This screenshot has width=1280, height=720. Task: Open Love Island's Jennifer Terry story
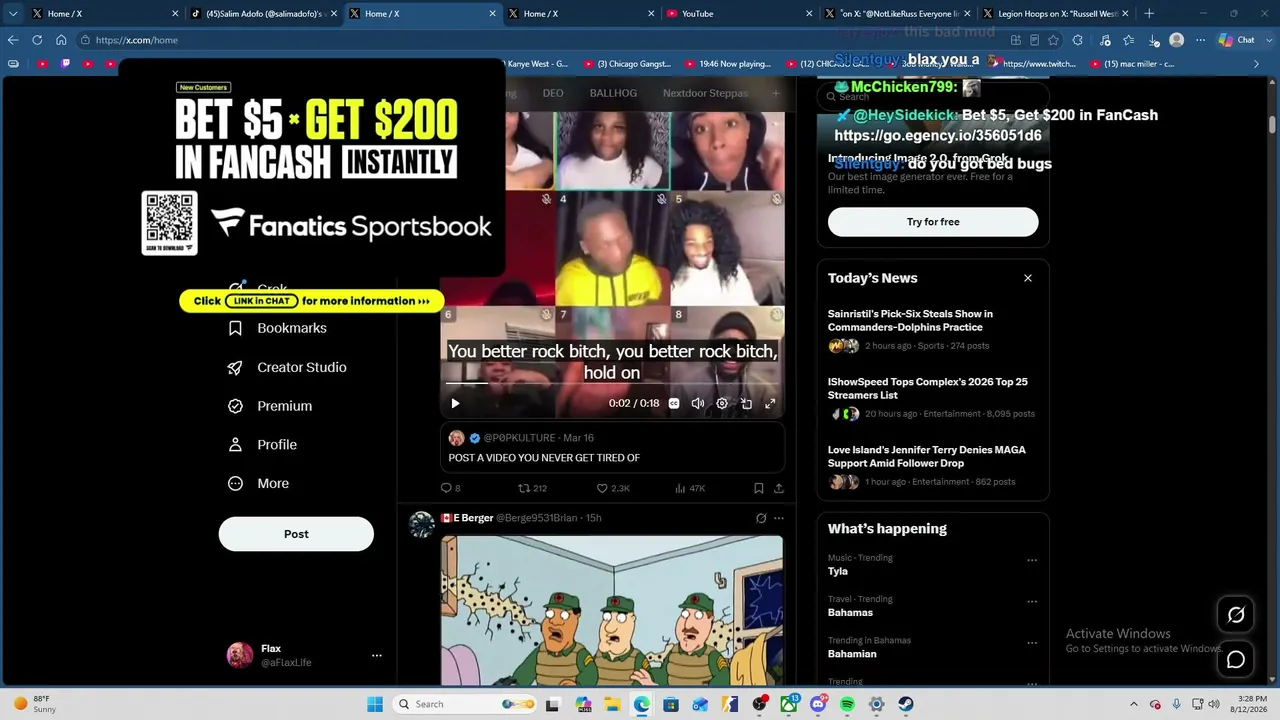(x=933, y=465)
